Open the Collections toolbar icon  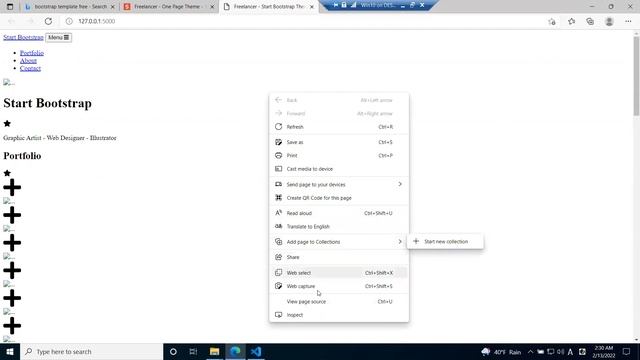[590, 21]
